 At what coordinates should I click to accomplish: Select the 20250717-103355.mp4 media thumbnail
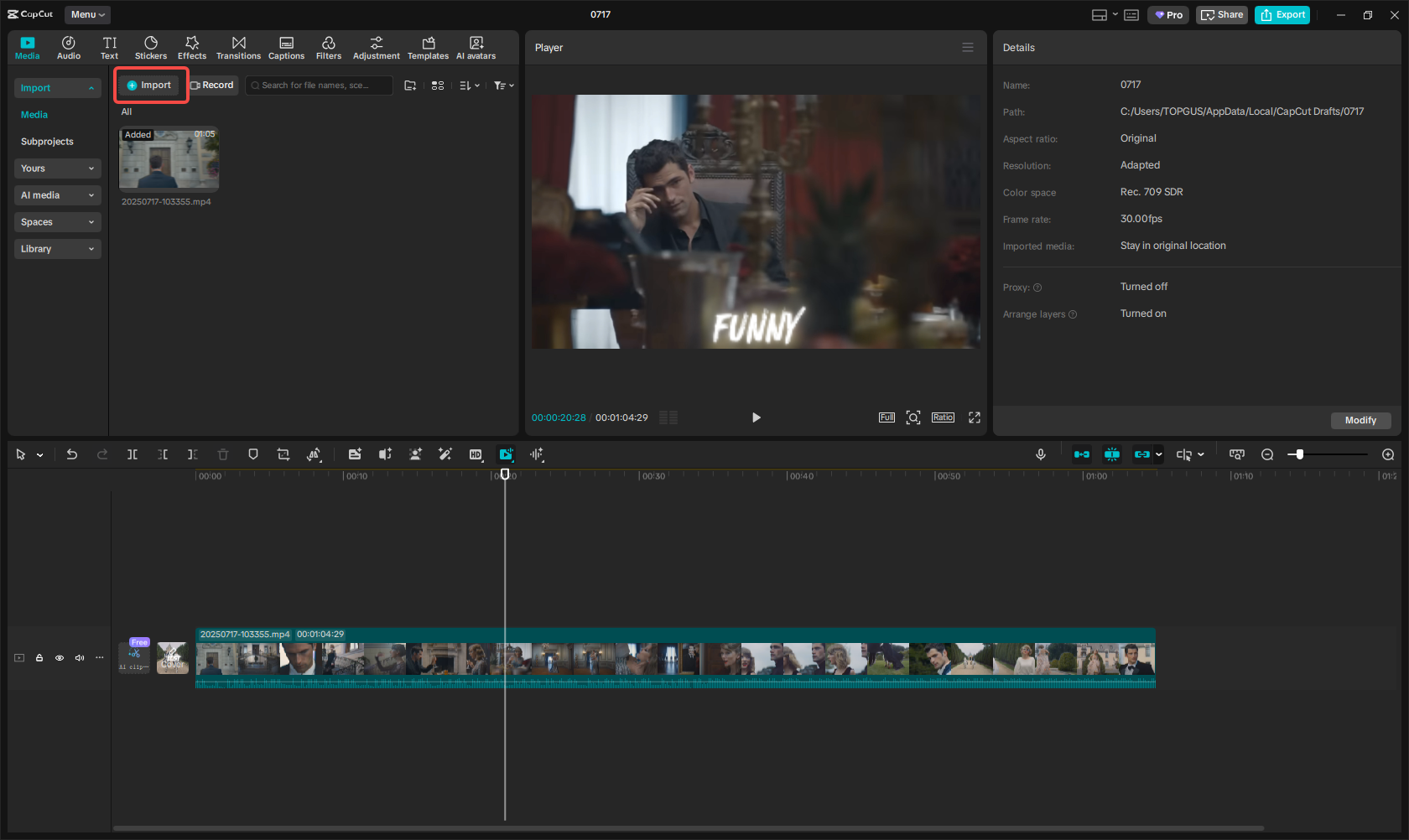[x=169, y=159]
